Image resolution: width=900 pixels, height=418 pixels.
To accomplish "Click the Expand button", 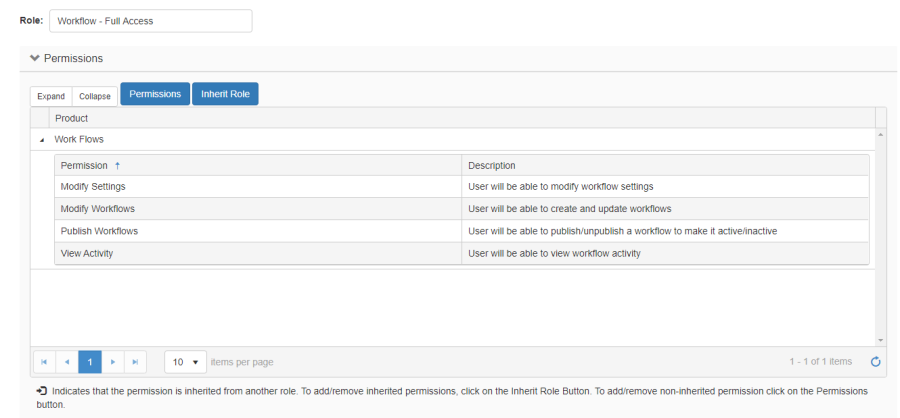I will 51,96.
